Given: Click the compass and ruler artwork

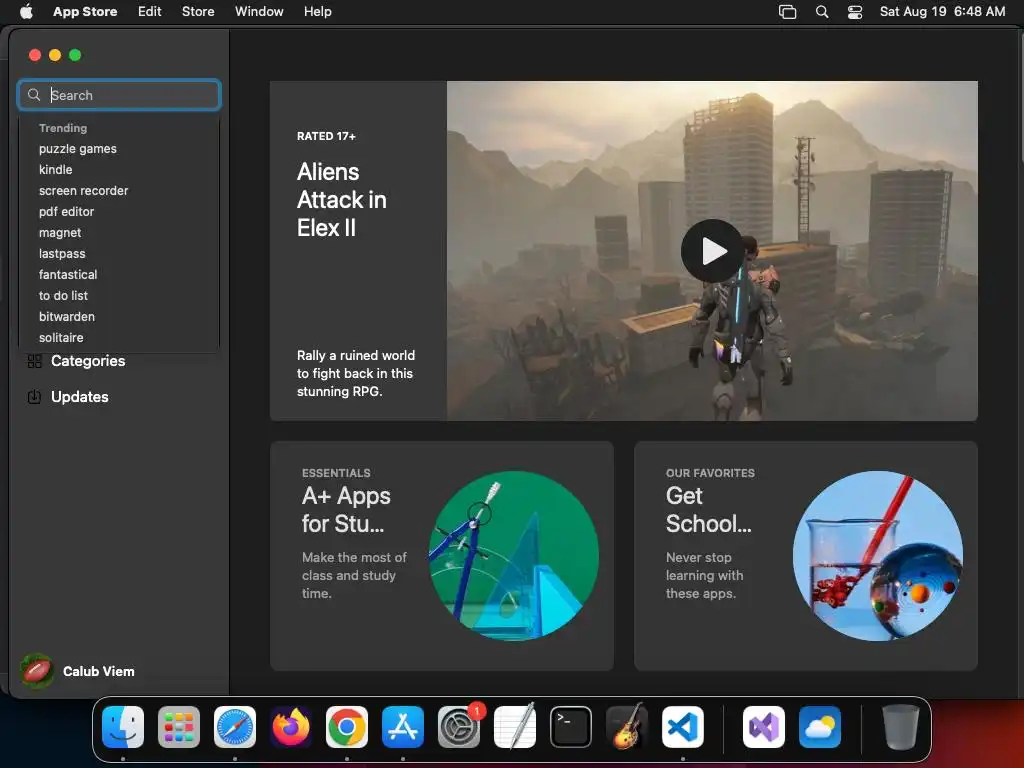Looking at the screenshot, I should [x=514, y=556].
